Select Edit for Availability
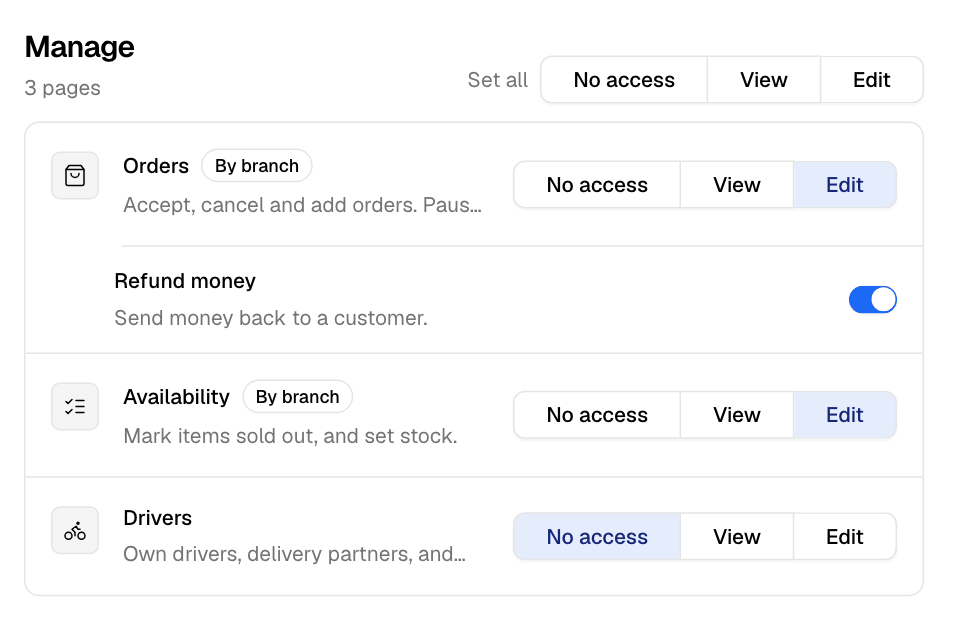Viewport: 960px width, 640px height. 844,415
